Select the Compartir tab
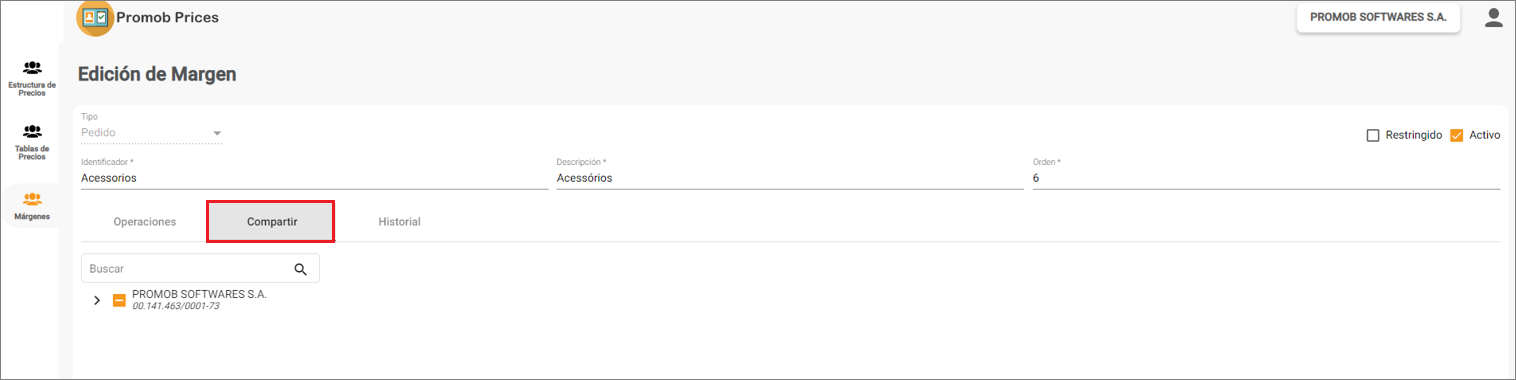The width and height of the screenshot is (1516, 380). click(x=272, y=221)
